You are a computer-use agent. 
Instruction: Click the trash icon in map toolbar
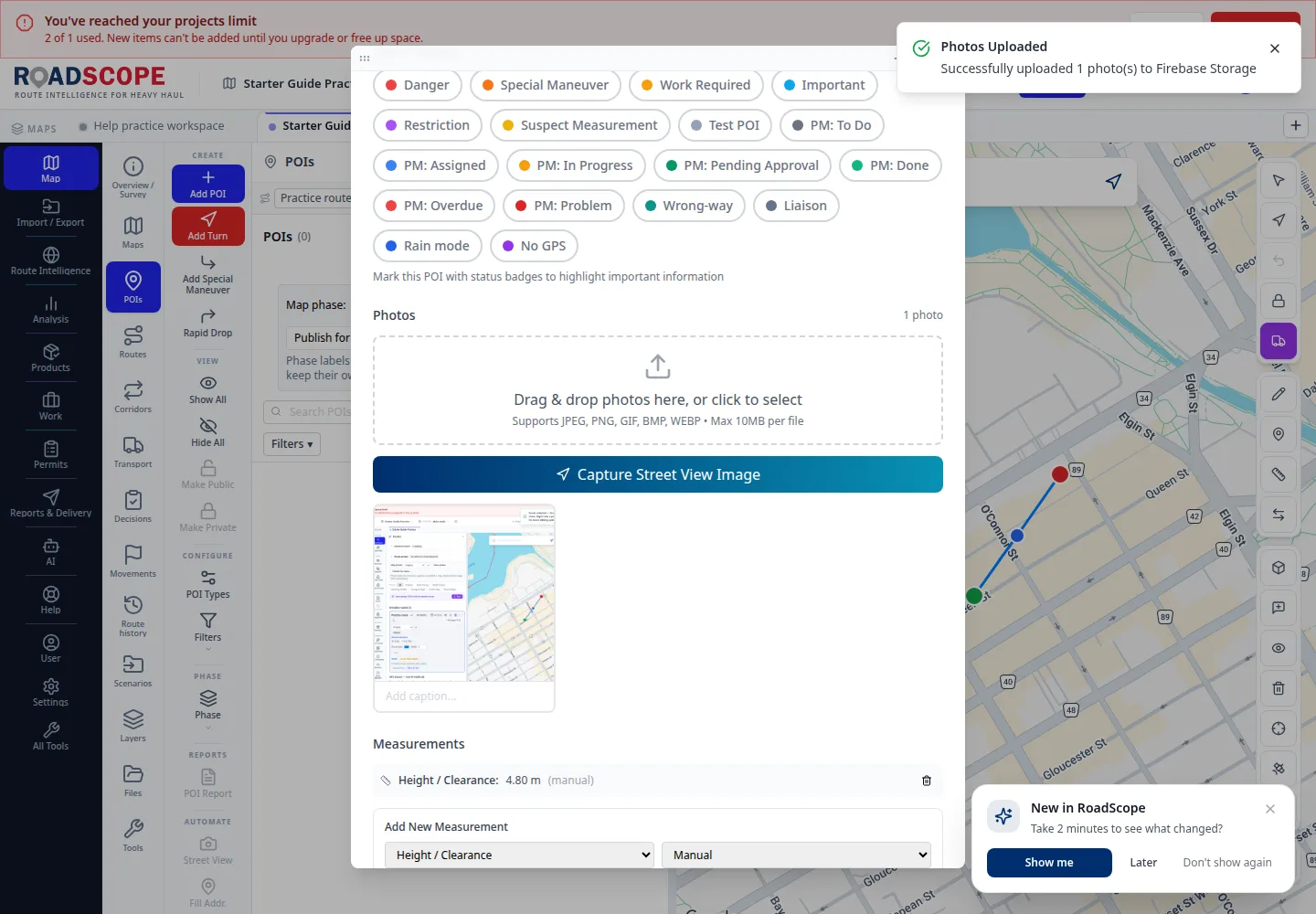tap(1279, 688)
